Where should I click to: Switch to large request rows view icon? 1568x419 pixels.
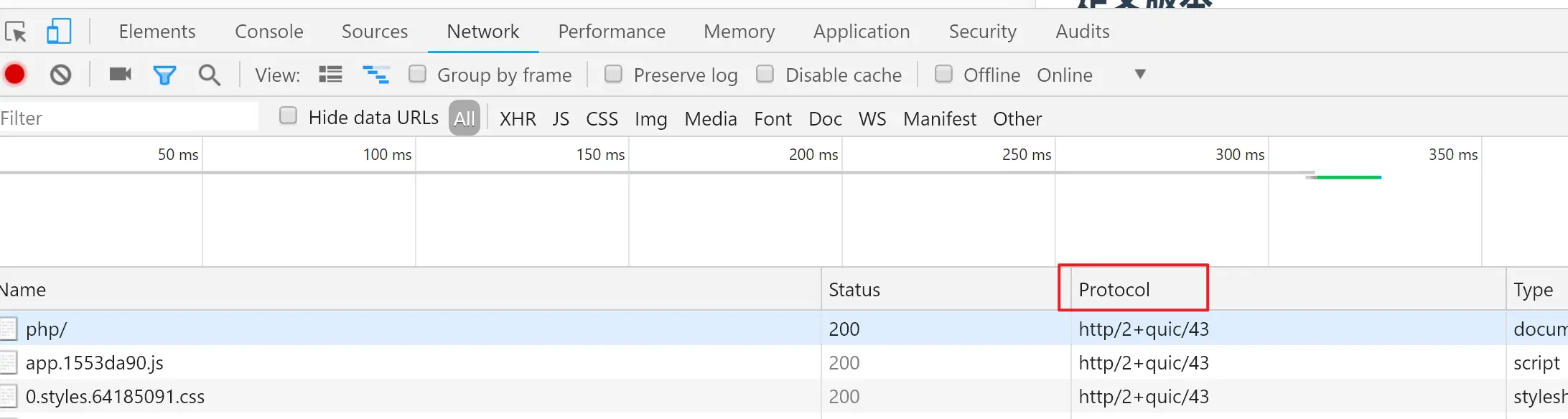[330, 75]
